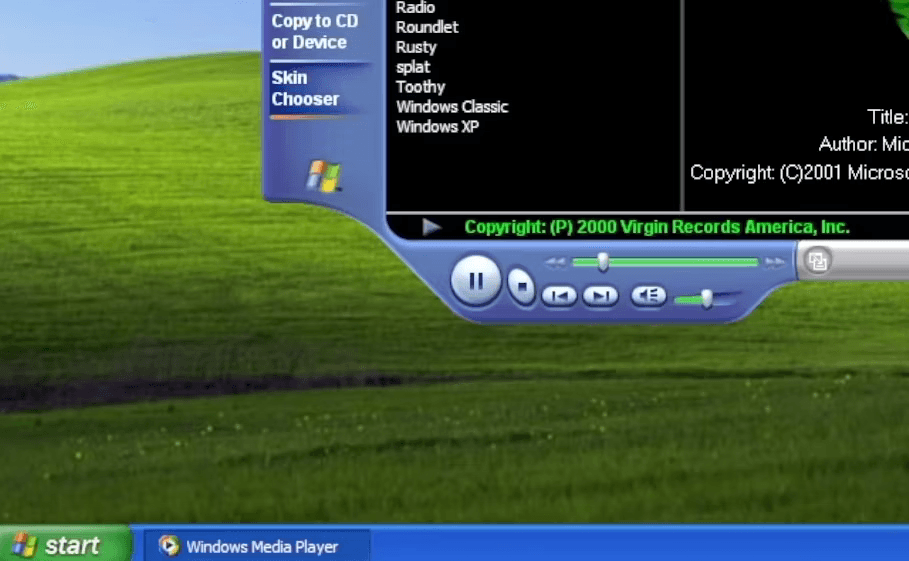Viewport: 909px width, 561px height.
Task: Open the Windows Start menu
Action: 66,544
